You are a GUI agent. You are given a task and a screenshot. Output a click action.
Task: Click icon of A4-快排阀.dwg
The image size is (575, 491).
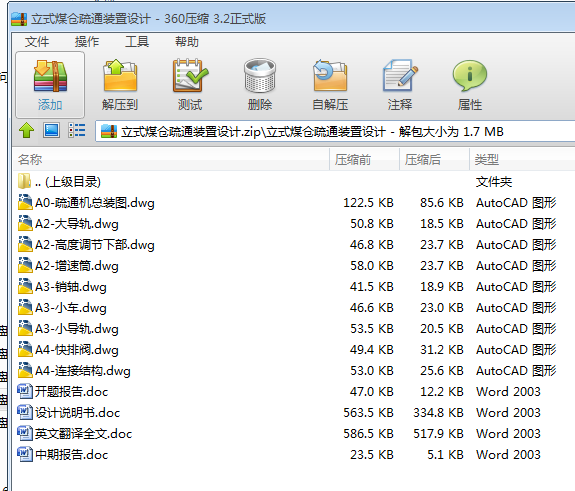coord(25,349)
